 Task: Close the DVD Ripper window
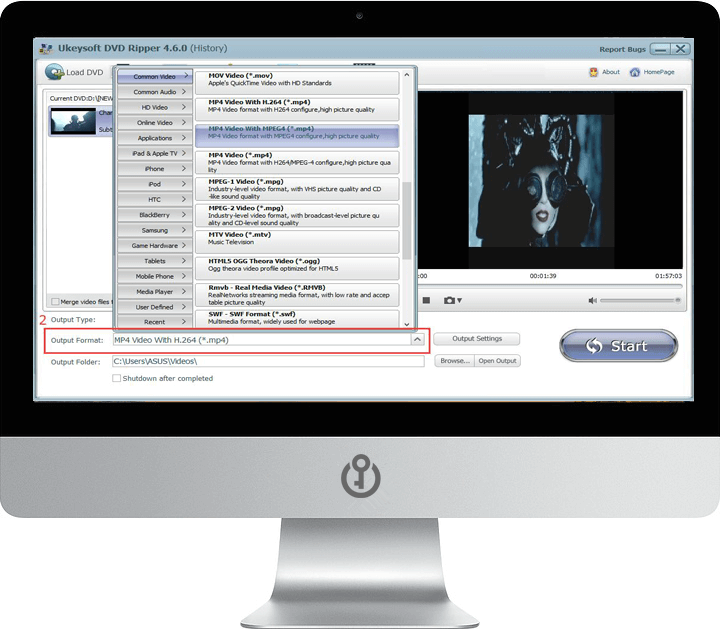coord(680,49)
